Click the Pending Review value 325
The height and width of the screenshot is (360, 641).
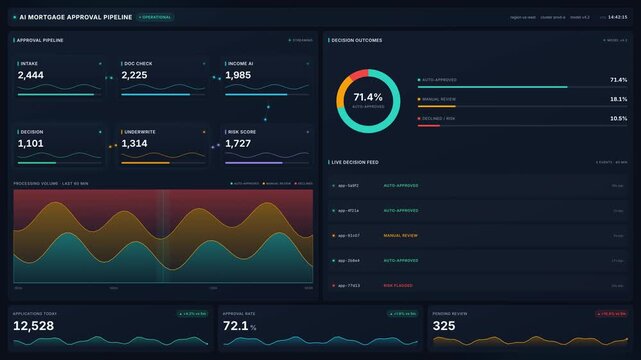(x=444, y=326)
